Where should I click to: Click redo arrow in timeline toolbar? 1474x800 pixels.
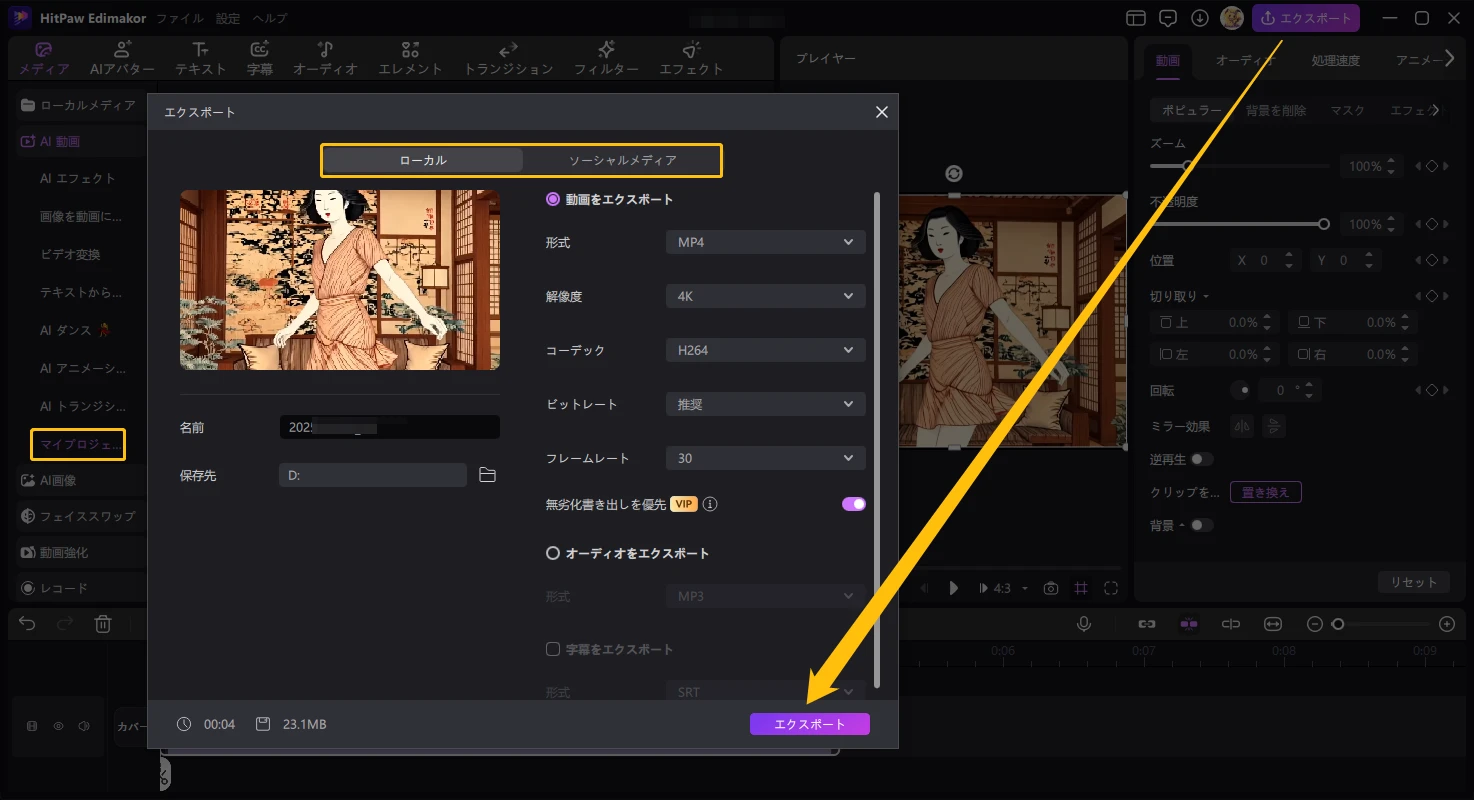point(65,623)
